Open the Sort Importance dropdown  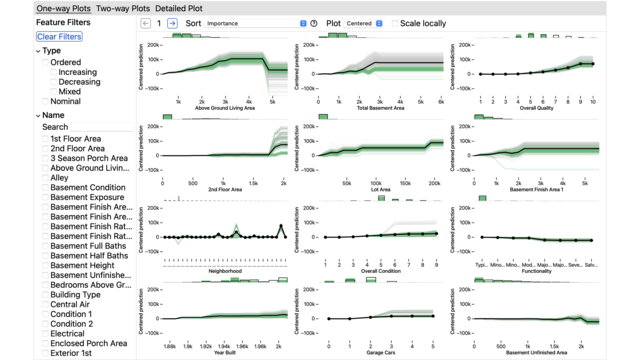[256, 24]
